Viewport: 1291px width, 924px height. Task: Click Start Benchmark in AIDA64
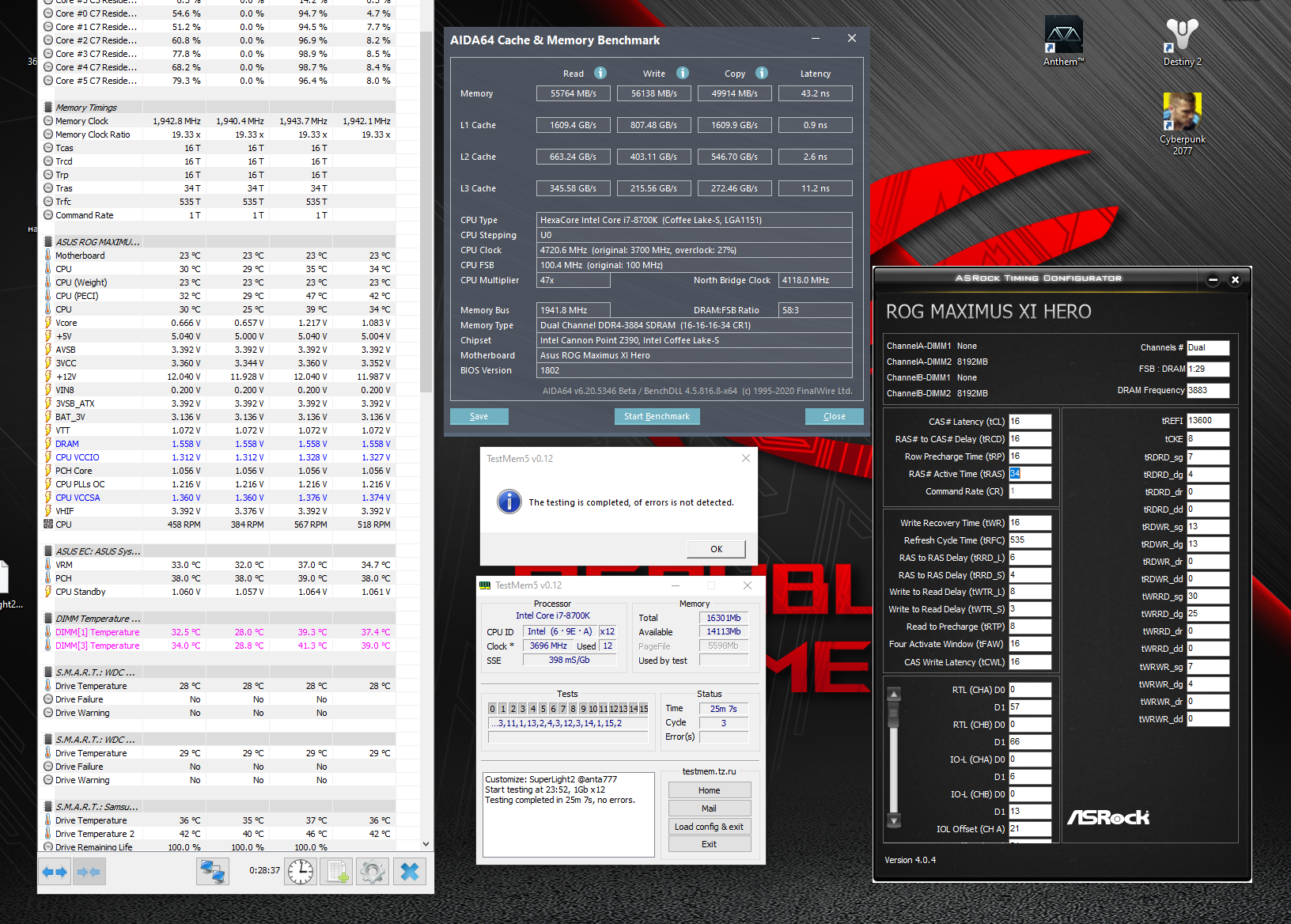point(657,416)
